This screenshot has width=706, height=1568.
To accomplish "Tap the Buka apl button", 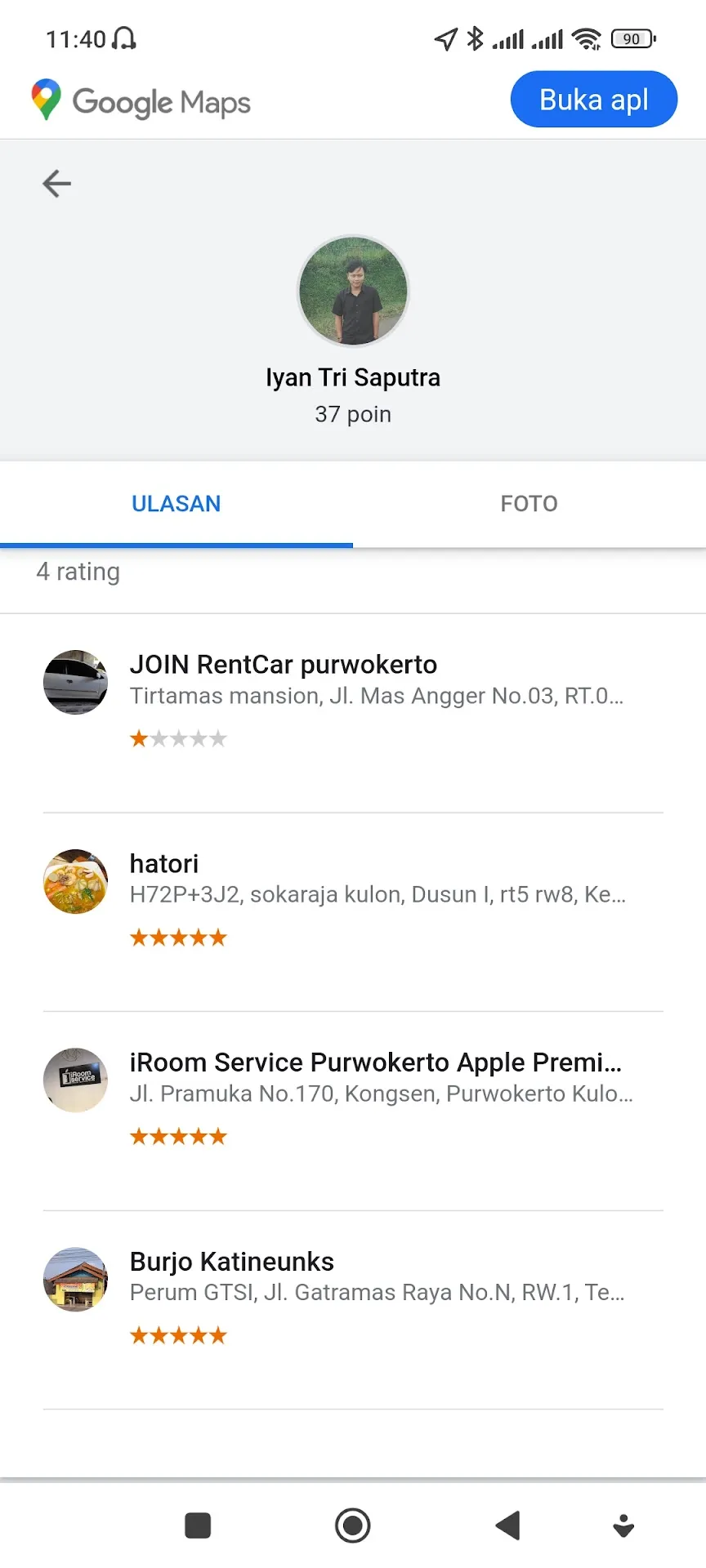I will pos(594,100).
